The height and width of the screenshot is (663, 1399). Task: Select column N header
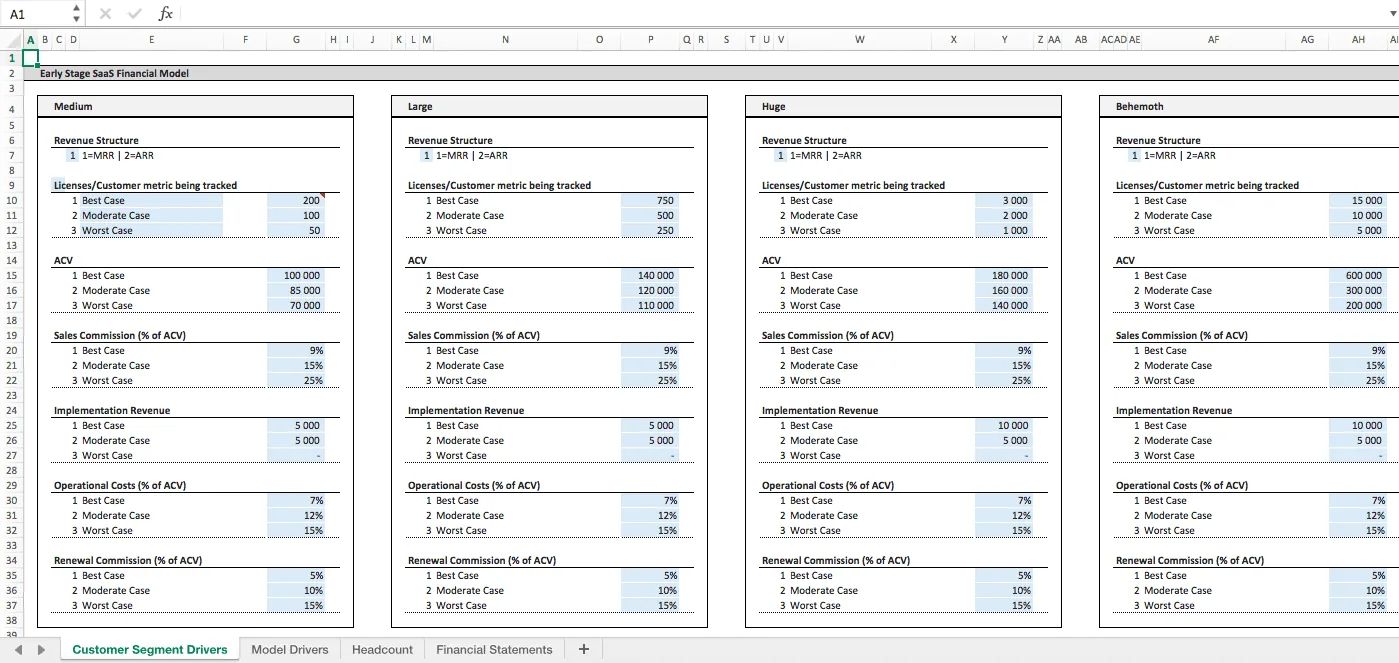(x=506, y=40)
